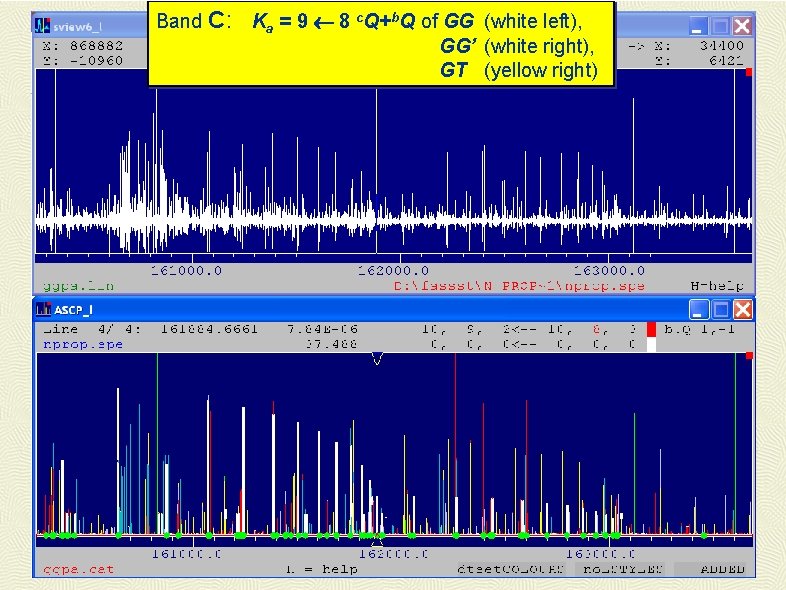Click the 'noLSTYLES' status field
786x590 pixels.
(623, 569)
